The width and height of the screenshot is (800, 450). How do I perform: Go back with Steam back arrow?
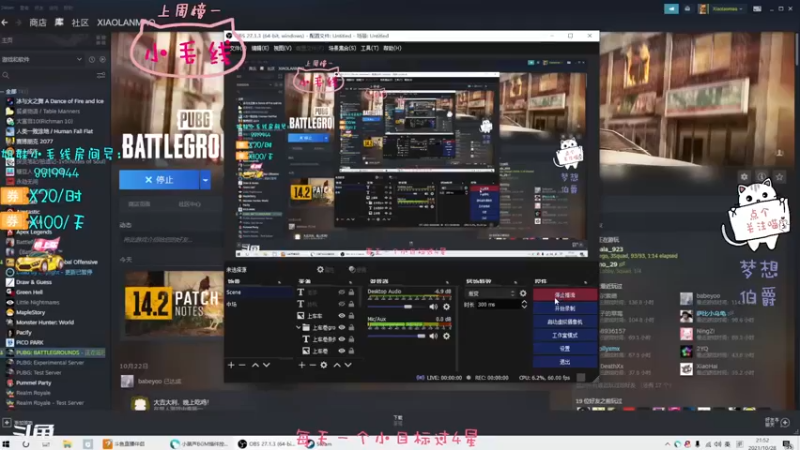pos(5,22)
